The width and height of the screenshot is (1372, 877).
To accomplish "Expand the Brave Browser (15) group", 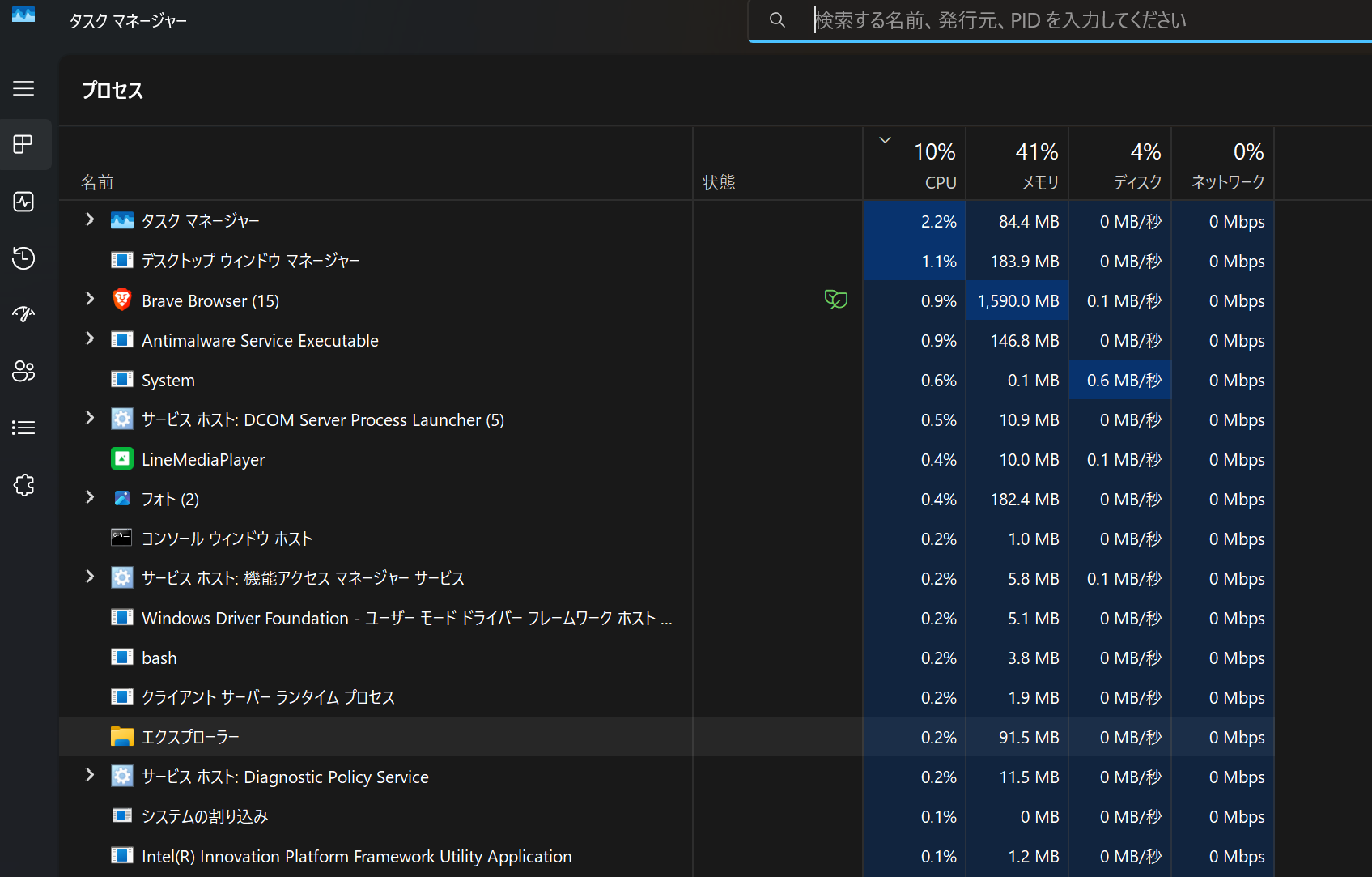I will point(90,299).
